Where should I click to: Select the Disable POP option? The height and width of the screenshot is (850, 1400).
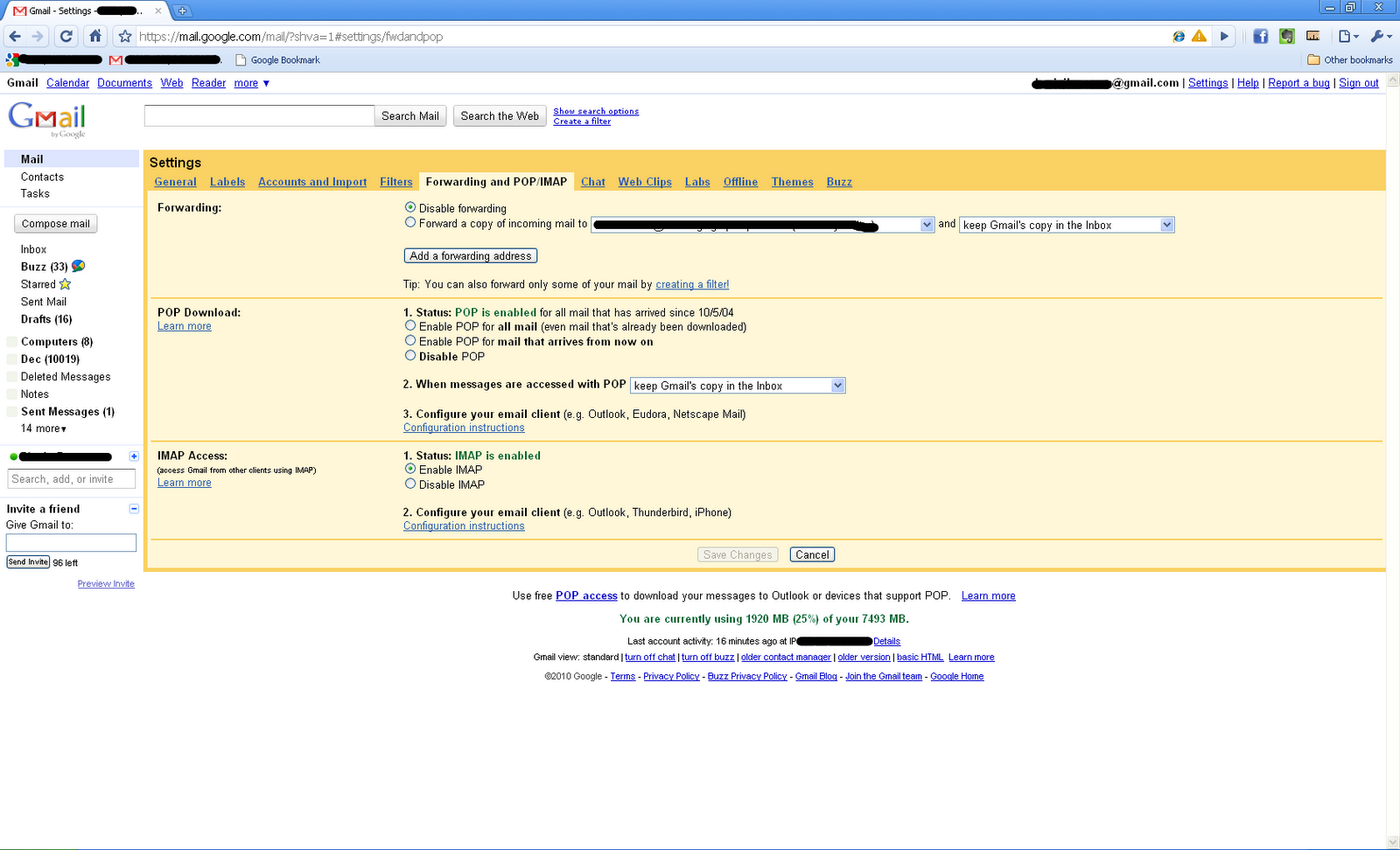coord(410,355)
